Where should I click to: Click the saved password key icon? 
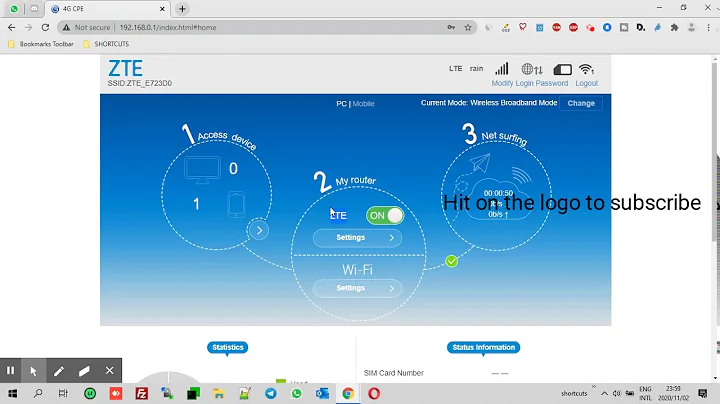pos(451,28)
